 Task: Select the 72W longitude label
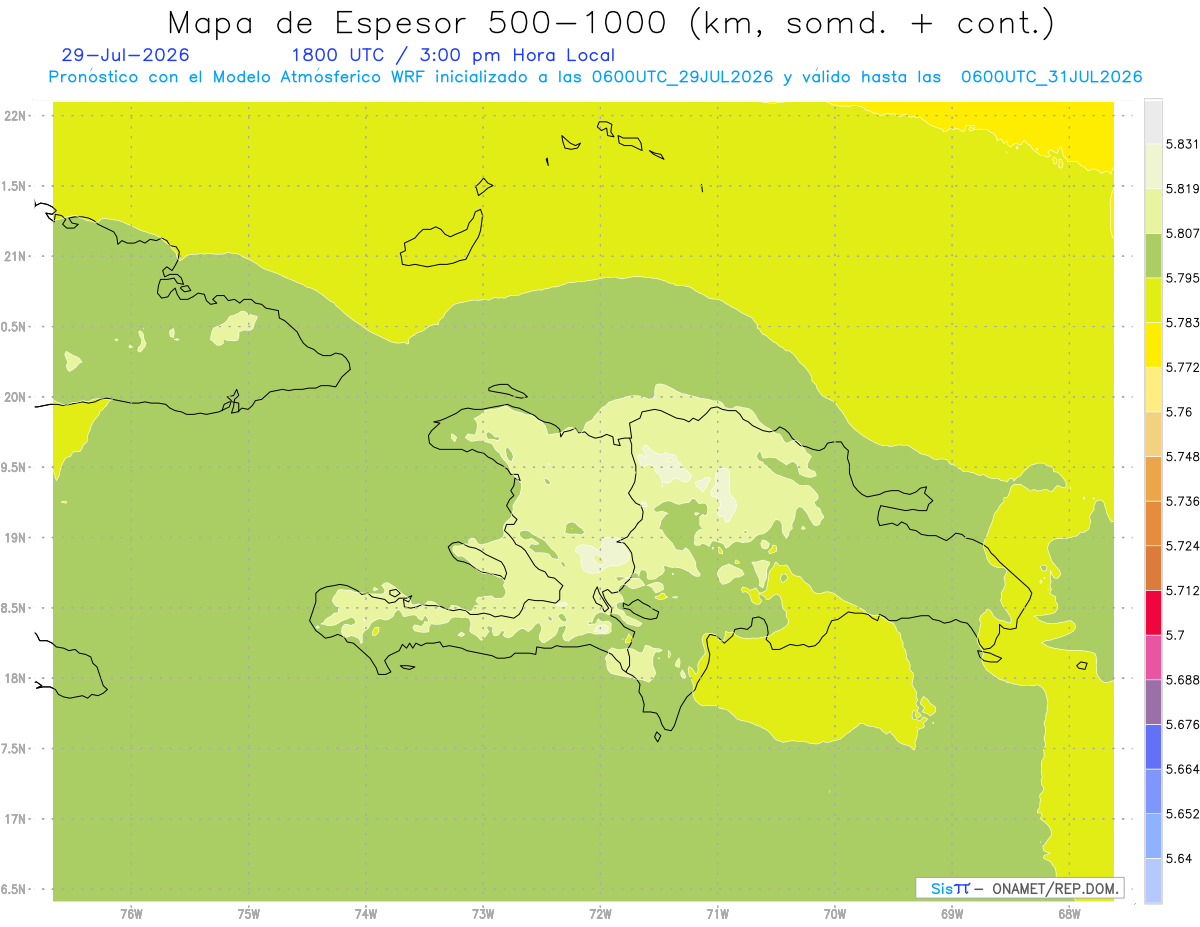(x=601, y=914)
